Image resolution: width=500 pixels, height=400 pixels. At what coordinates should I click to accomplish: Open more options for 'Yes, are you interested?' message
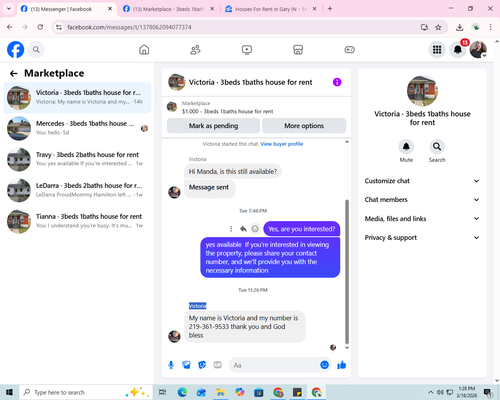tap(231, 229)
